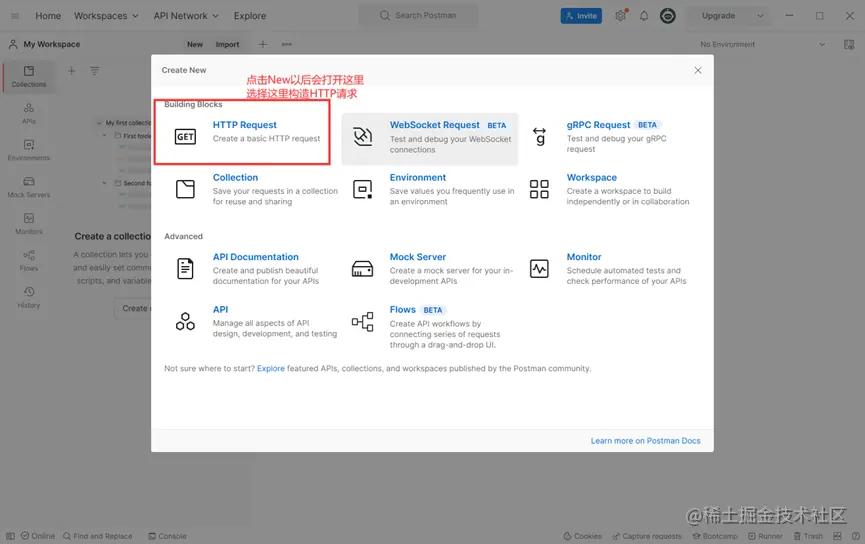Click the Search Postman field
865x544 pixels.
pyautogui.click(x=419, y=15)
